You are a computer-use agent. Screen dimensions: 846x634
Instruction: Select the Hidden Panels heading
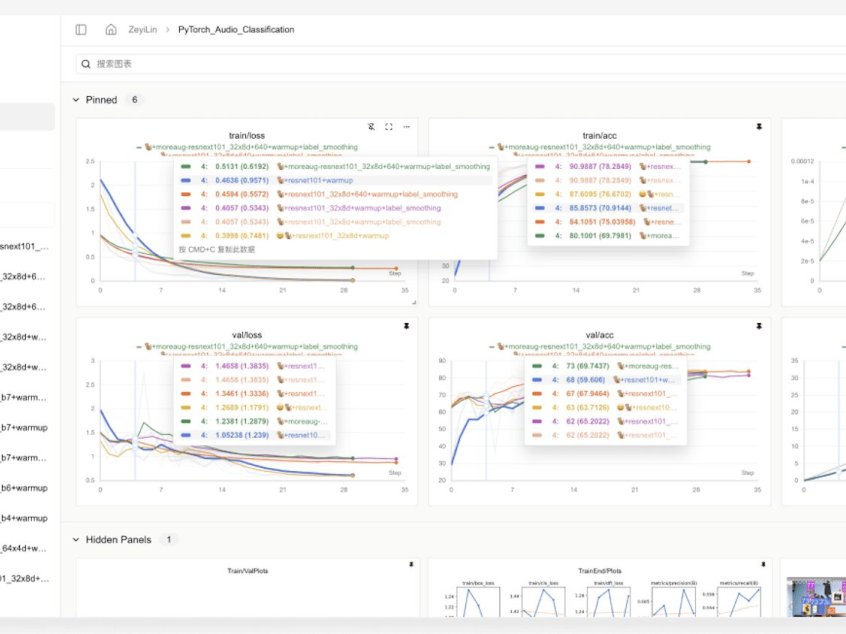point(118,540)
